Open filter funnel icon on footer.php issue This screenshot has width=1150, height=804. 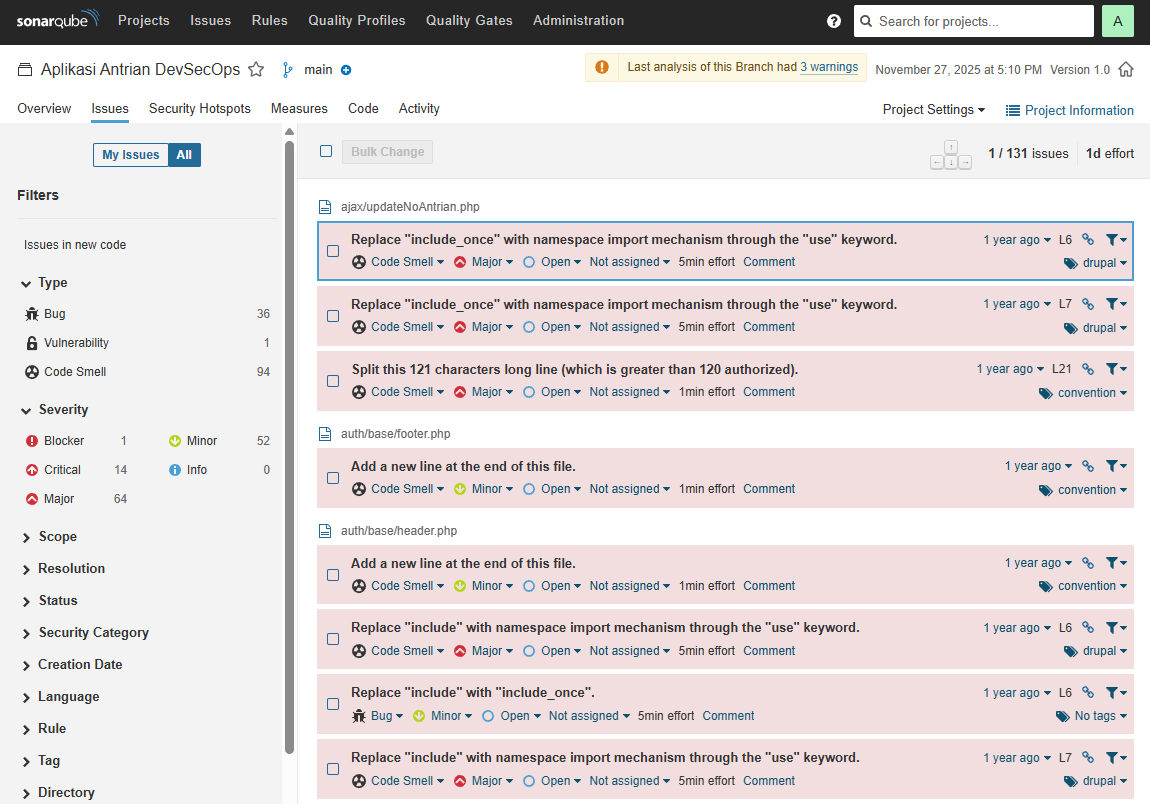pos(1116,466)
